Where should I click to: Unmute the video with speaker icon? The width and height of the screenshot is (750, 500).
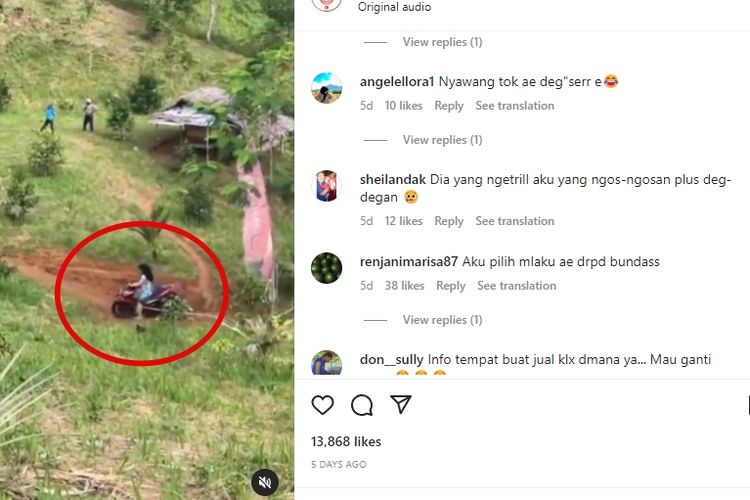click(x=265, y=482)
